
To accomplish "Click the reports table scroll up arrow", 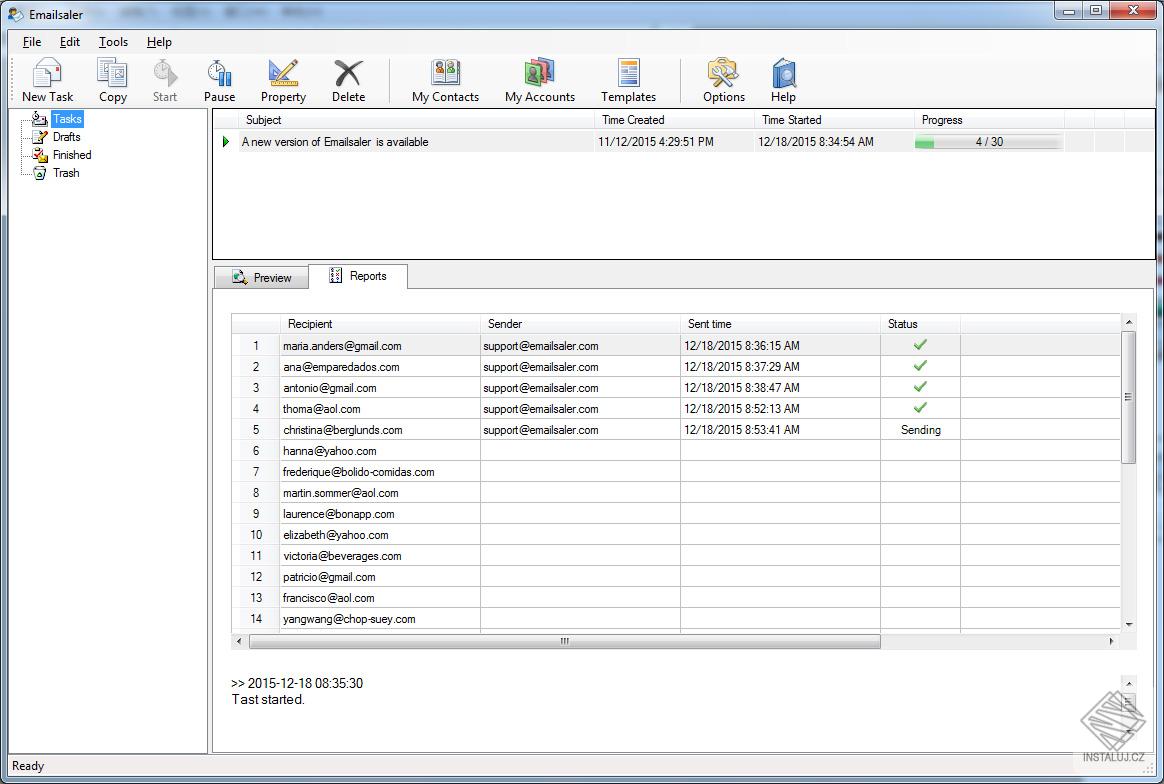I will pos(1128,322).
